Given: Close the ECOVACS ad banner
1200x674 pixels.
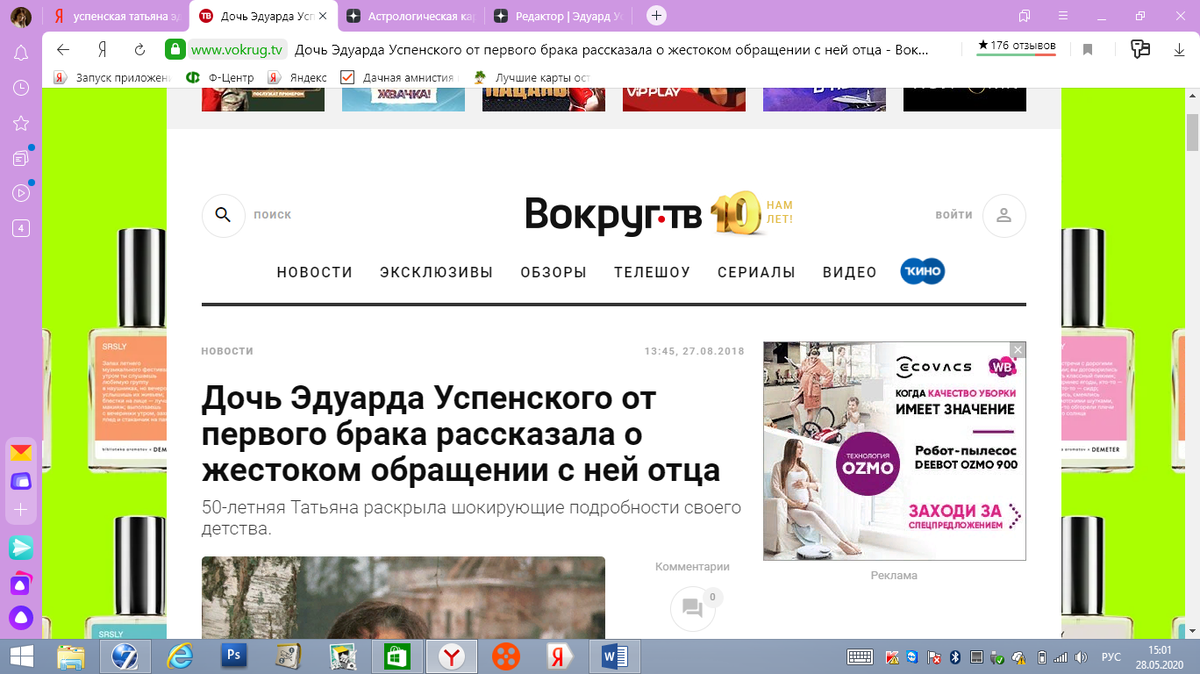Looking at the screenshot, I should (1018, 349).
